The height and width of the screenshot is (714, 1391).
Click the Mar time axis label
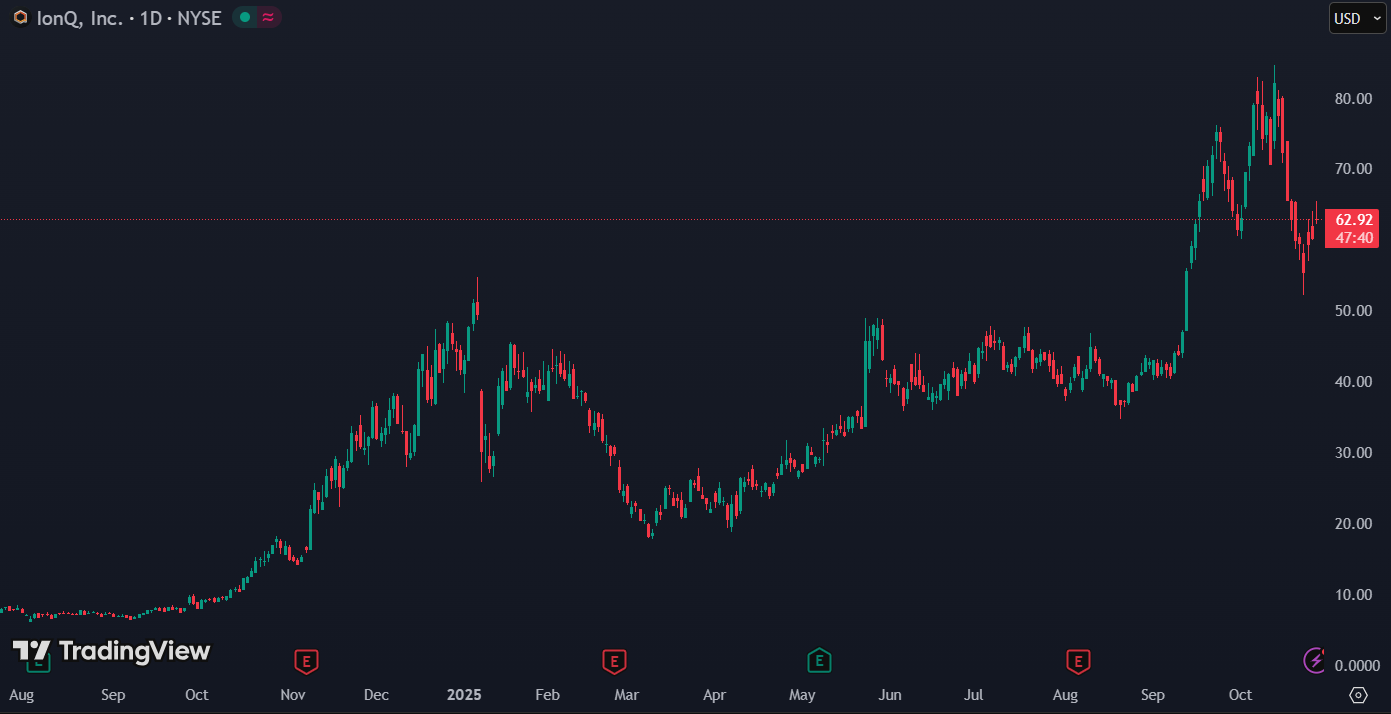click(627, 695)
